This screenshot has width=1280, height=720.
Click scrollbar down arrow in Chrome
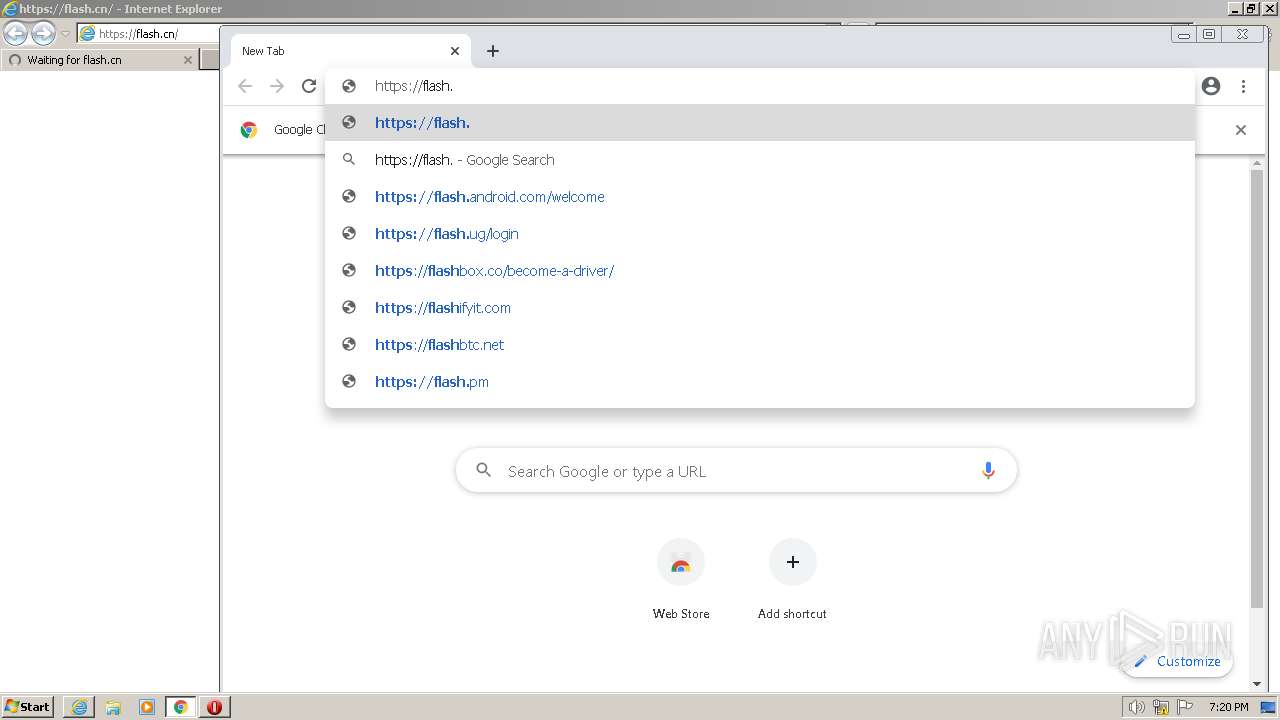click(1257, 684)
